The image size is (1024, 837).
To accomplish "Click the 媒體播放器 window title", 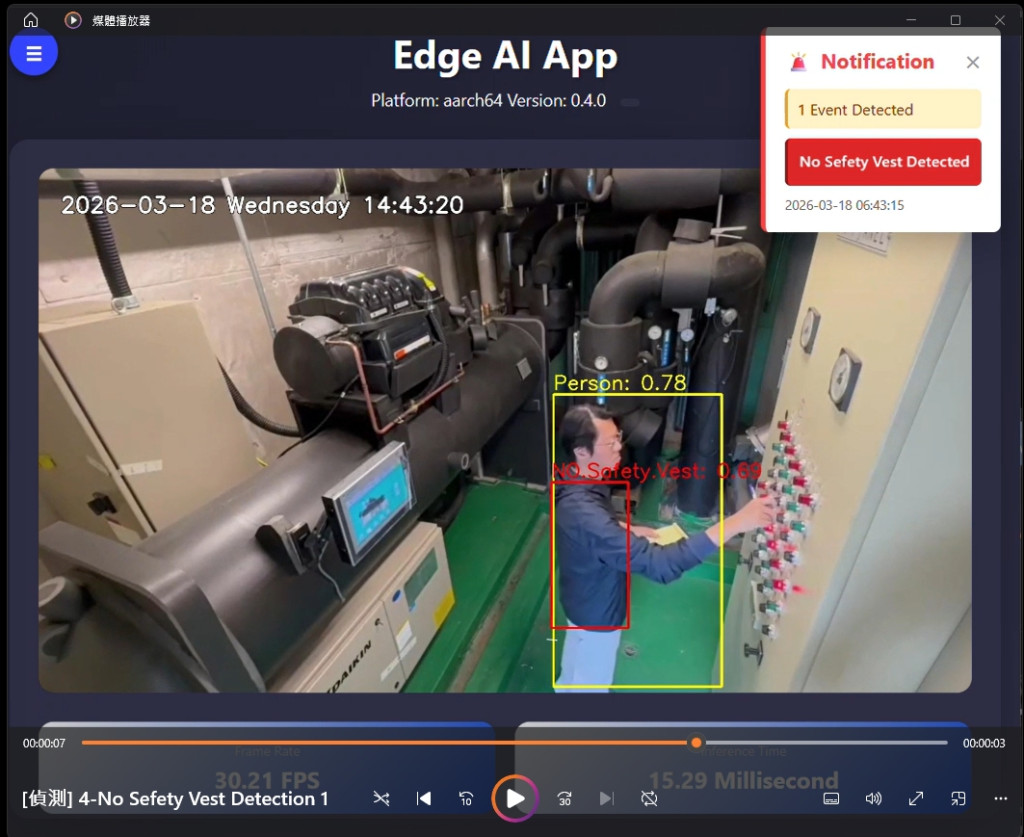I will point(121,20).
